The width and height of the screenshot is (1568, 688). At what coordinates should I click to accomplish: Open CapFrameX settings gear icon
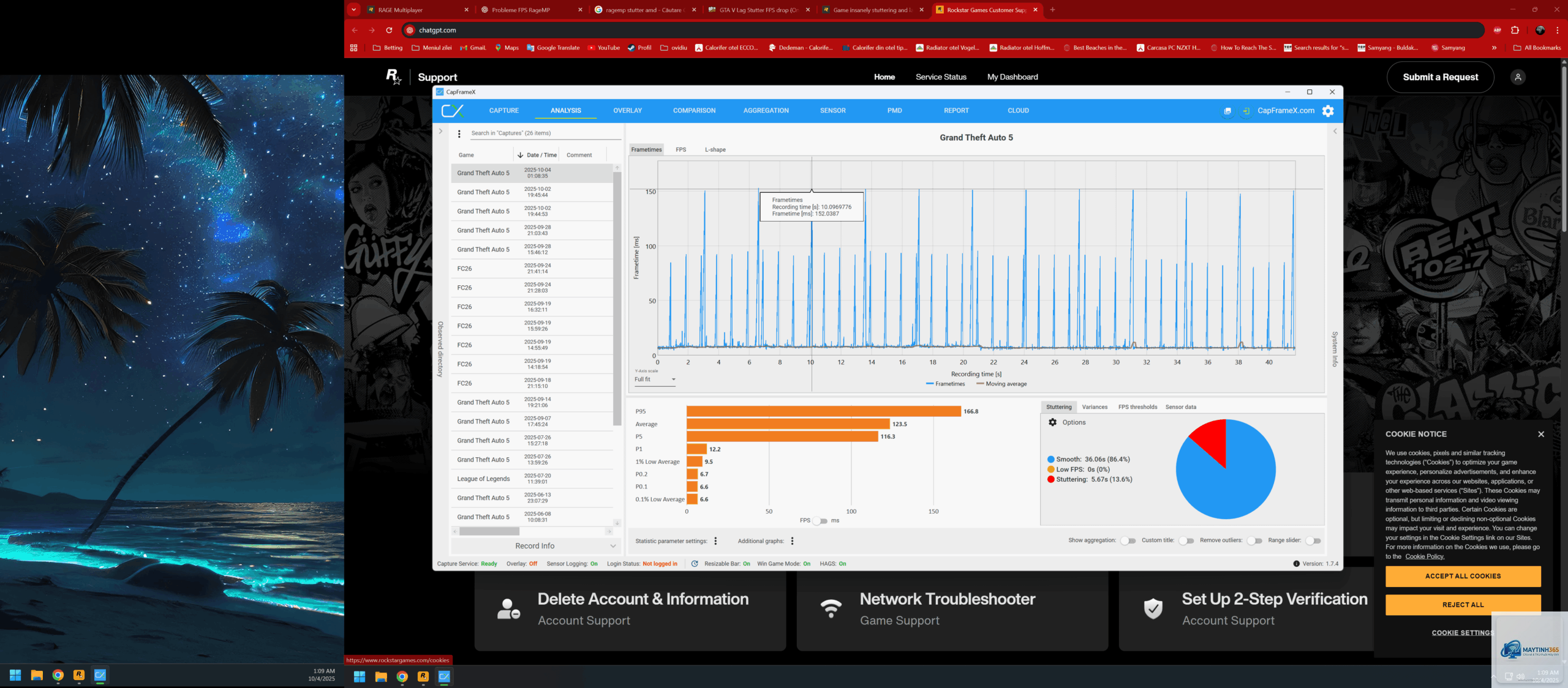click(1328, 111)
